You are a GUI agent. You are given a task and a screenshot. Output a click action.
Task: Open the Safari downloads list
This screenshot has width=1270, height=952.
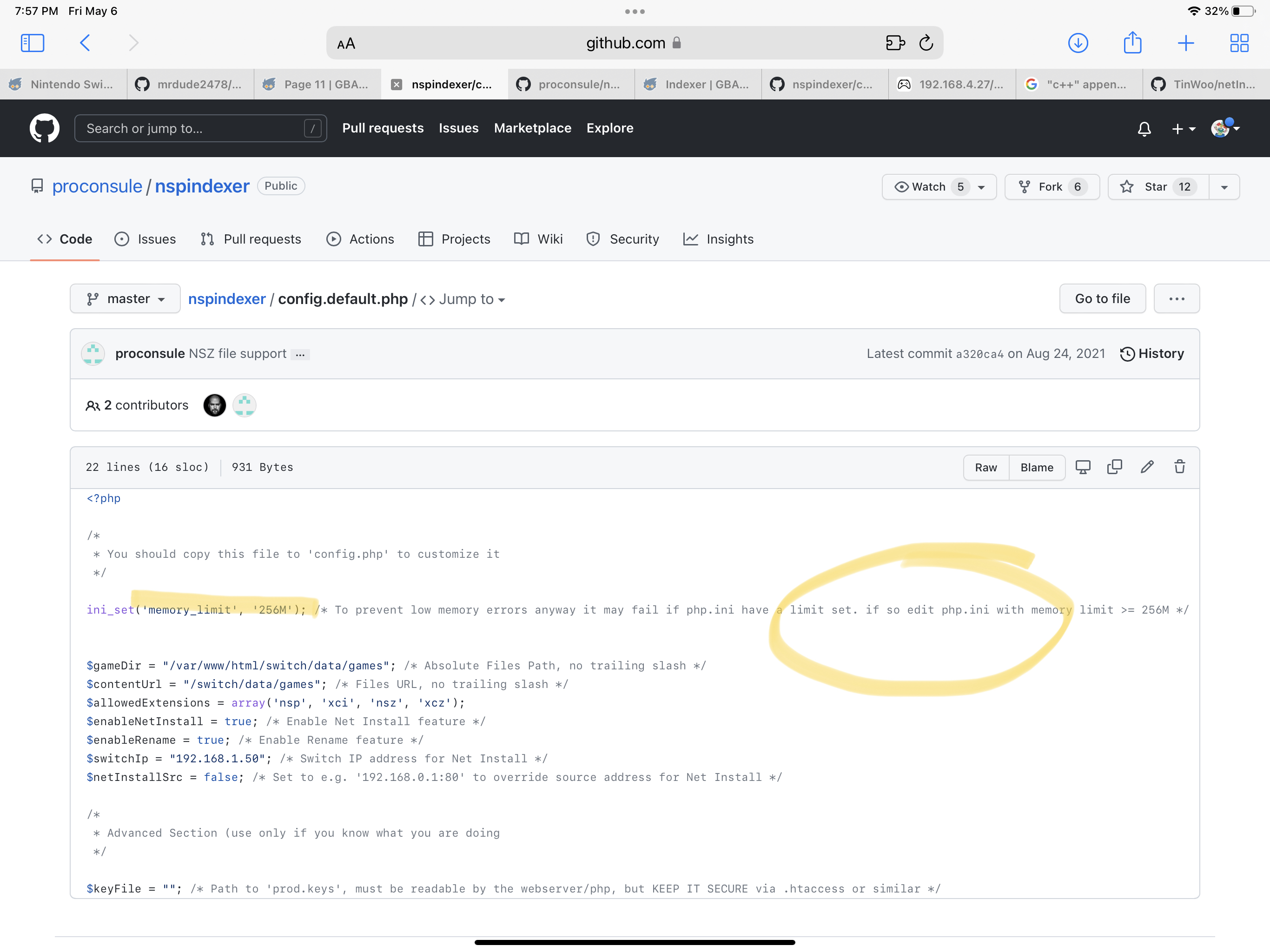(1078, 43)
